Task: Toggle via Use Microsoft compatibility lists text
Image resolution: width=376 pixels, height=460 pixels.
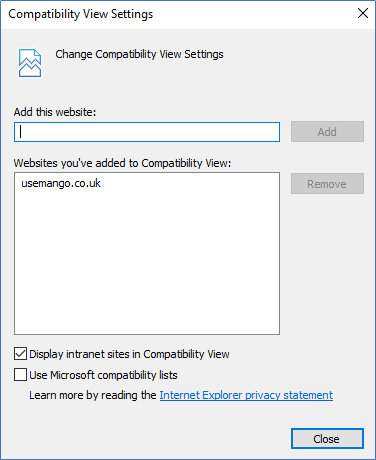Action: 103,375
